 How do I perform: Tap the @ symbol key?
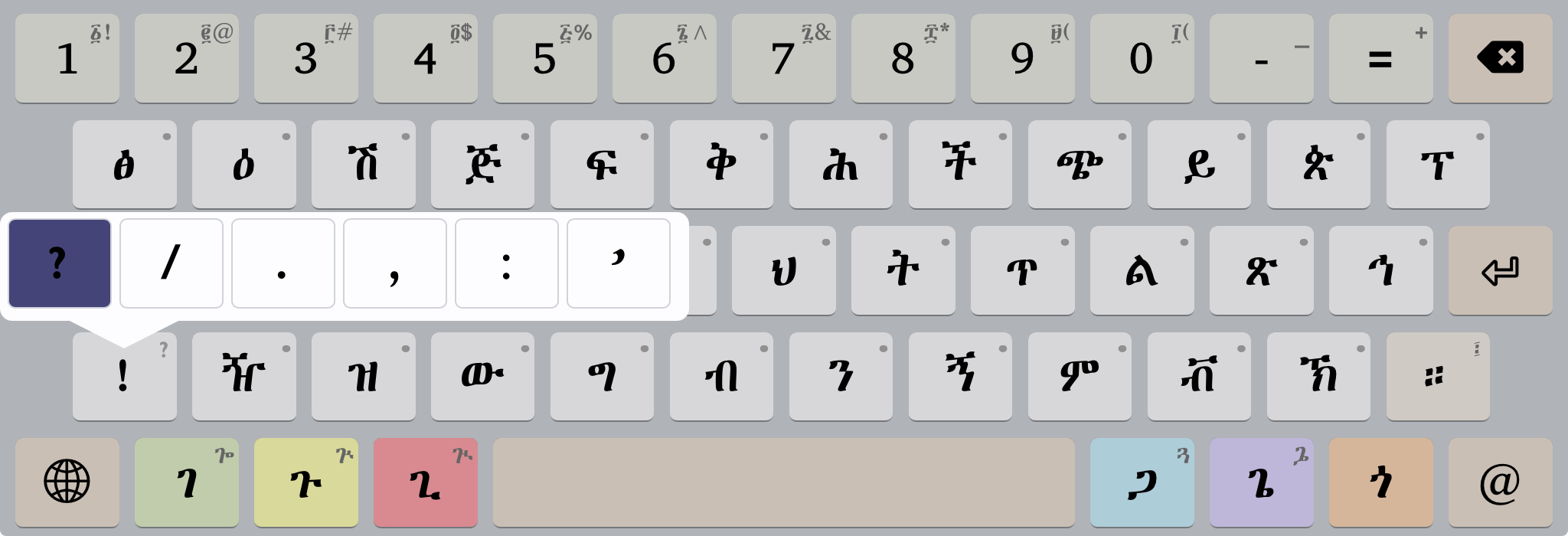tap(1500, 482)
